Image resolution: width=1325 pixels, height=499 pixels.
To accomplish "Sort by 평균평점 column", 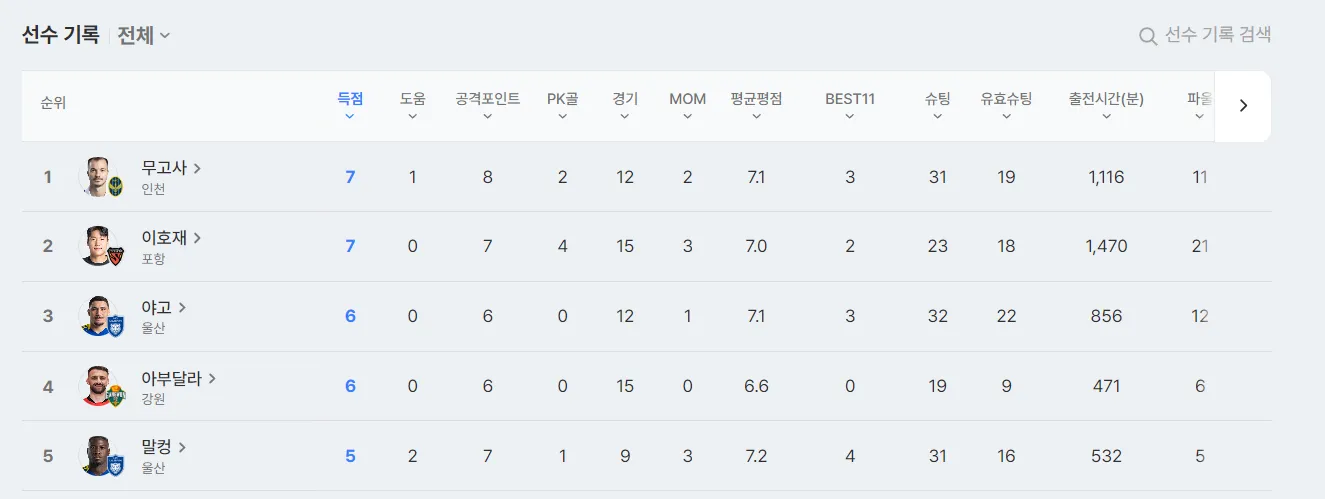I will tap(756, 106).
